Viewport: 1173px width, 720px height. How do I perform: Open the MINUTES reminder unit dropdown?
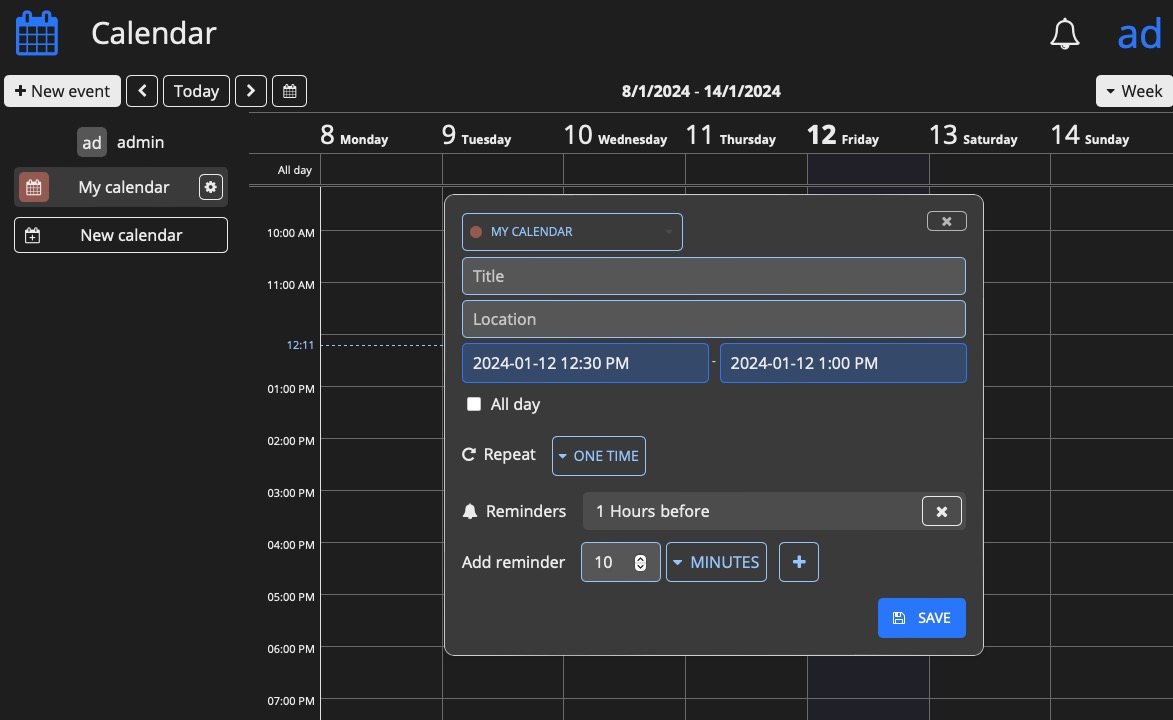tap(716, 561)
